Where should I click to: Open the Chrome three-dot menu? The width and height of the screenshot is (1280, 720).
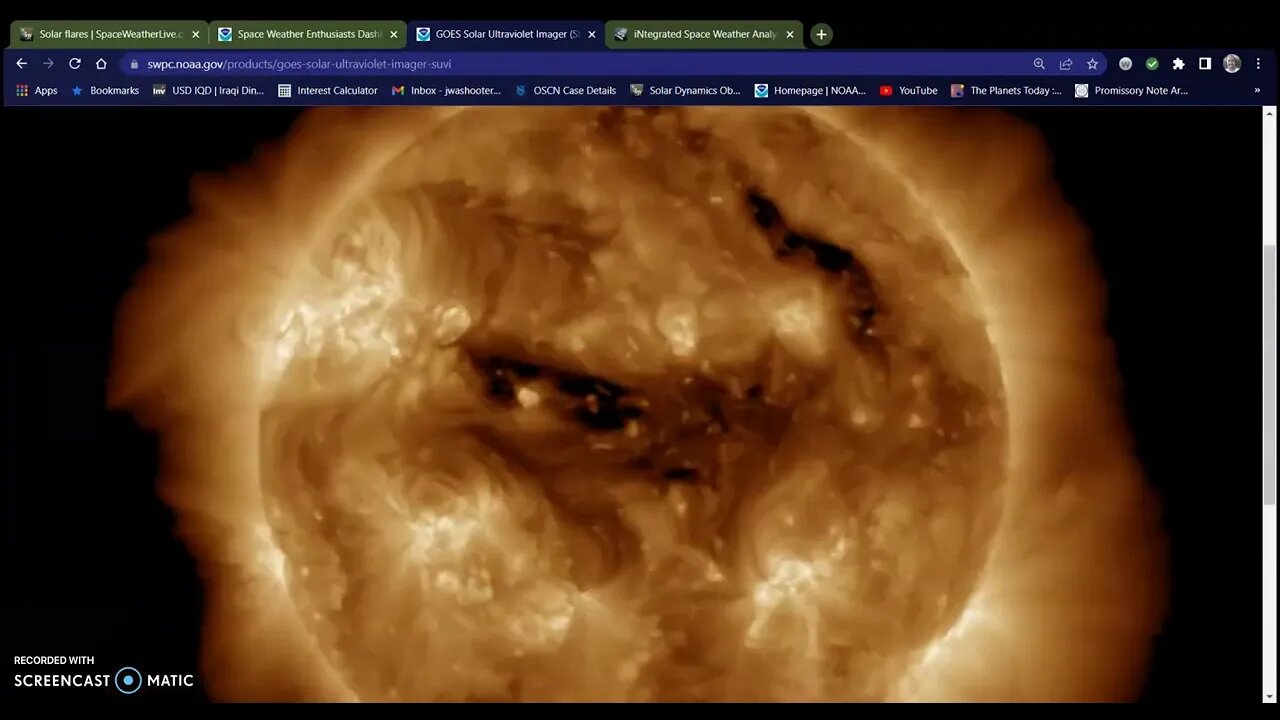pyautogui.click(x=1258, y=63)
